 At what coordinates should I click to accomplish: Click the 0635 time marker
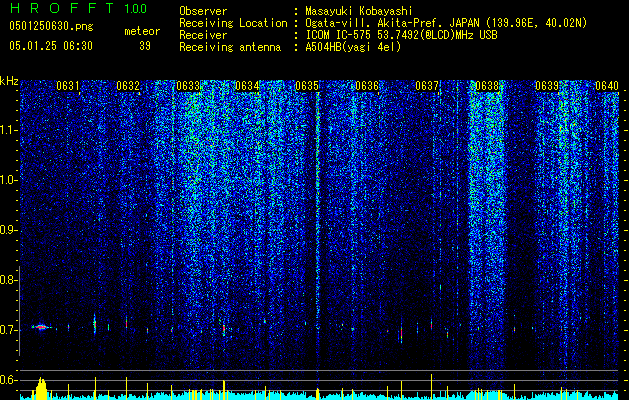click(307, 86)
